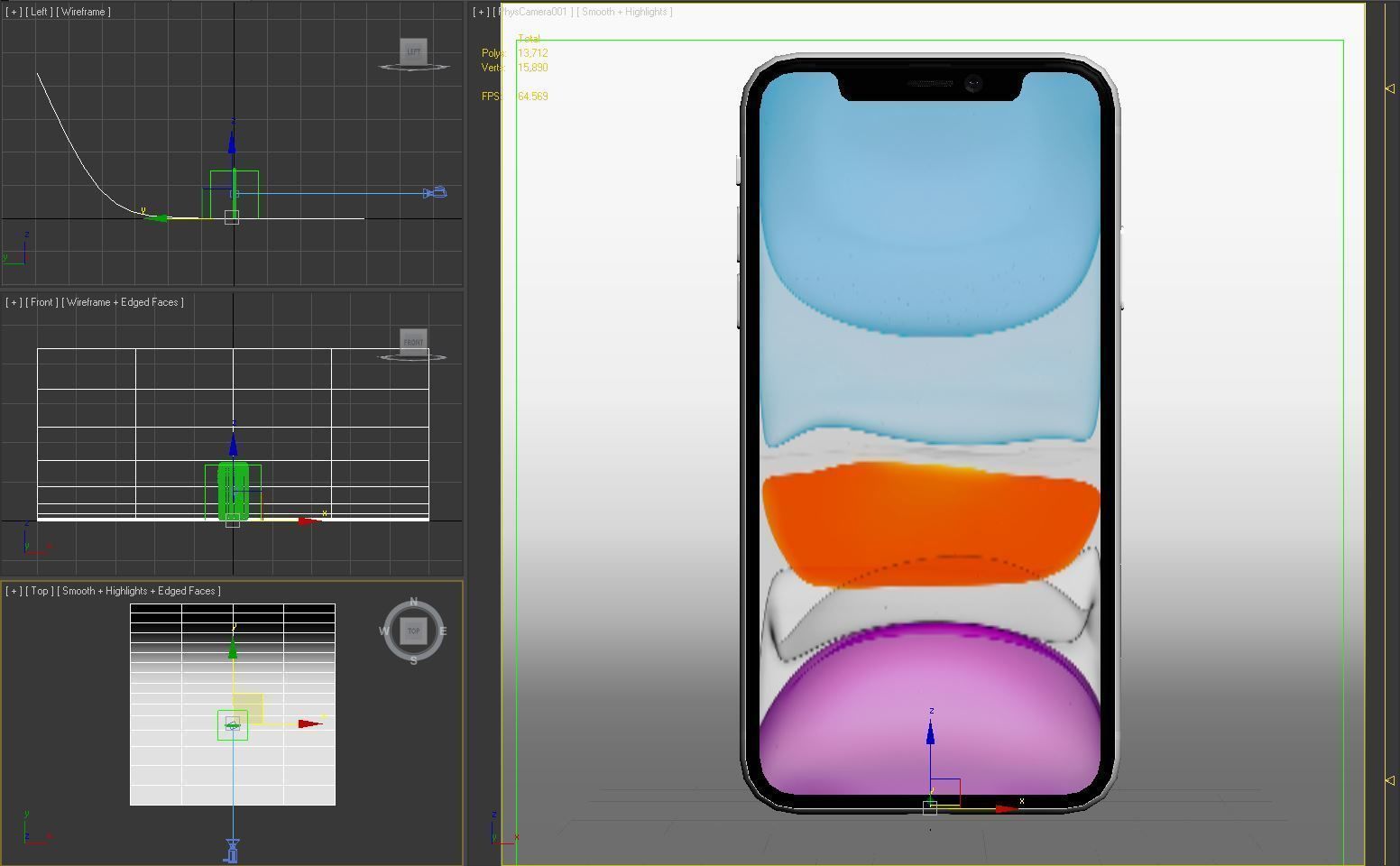Open the [PhysCamera001] viewport label menu
1400x866 pixels.
click(x=534, y=12)
